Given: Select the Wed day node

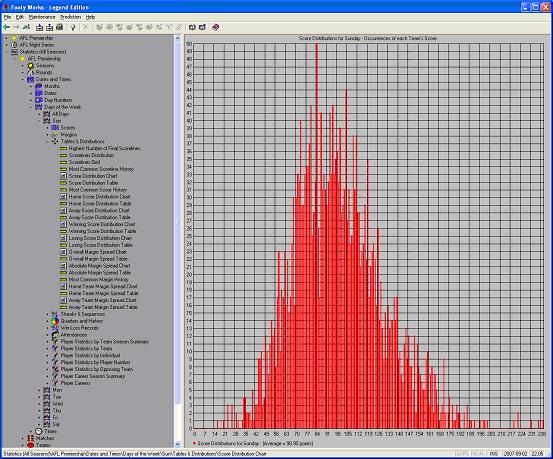Looking at the screenshot, I should tap(57, 404).
